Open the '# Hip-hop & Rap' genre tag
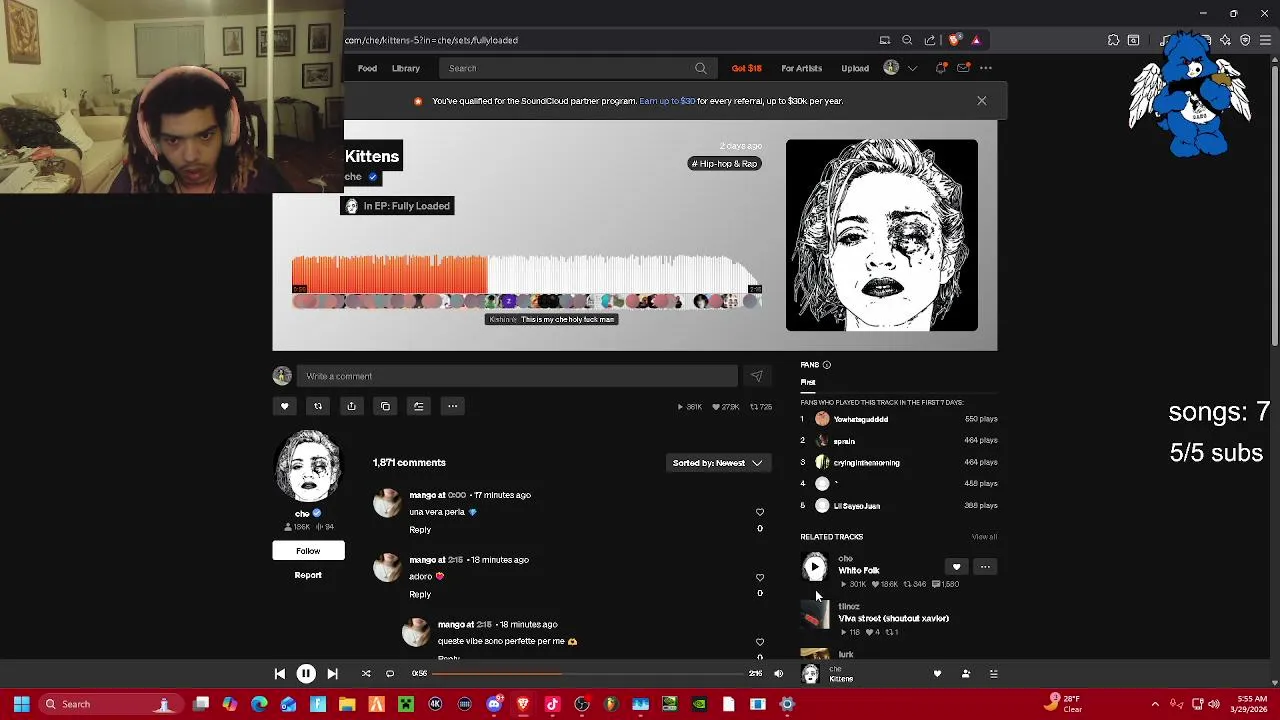Viewport: 1280px width, 720px height. coord(725,163)
